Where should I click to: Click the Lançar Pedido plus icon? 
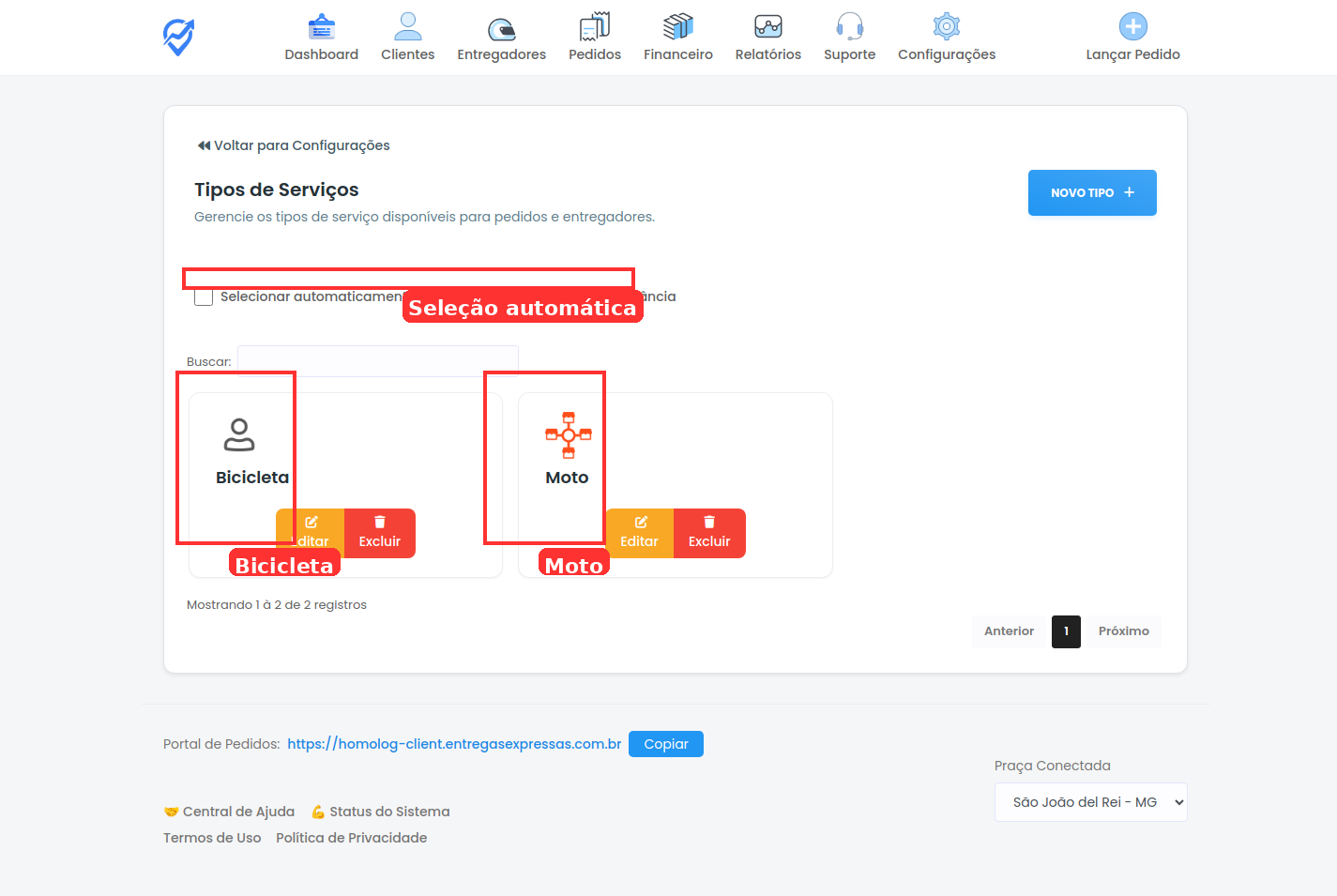[x=1132, y=26]
